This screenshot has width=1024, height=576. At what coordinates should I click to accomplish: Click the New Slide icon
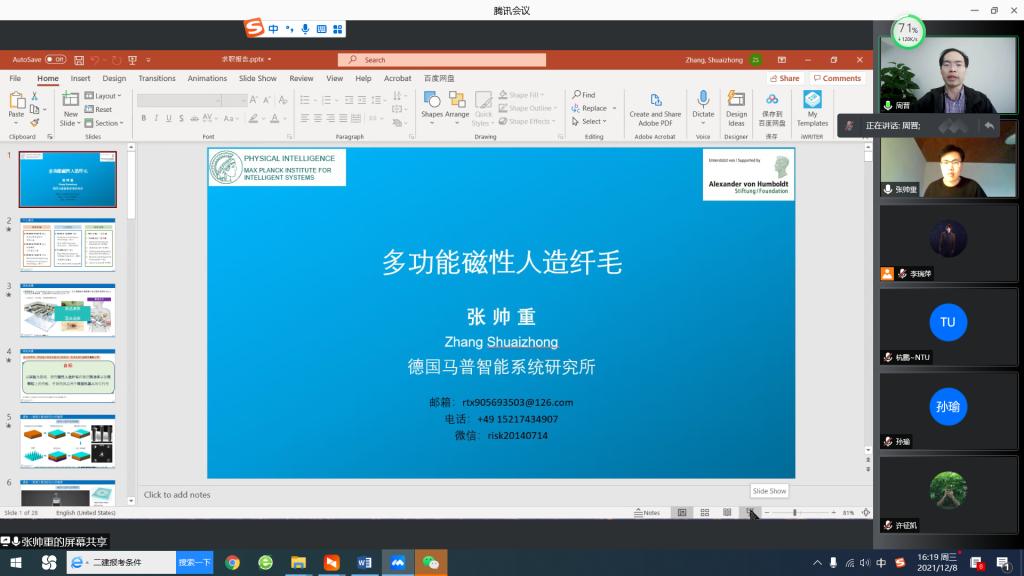coord(70,99)
